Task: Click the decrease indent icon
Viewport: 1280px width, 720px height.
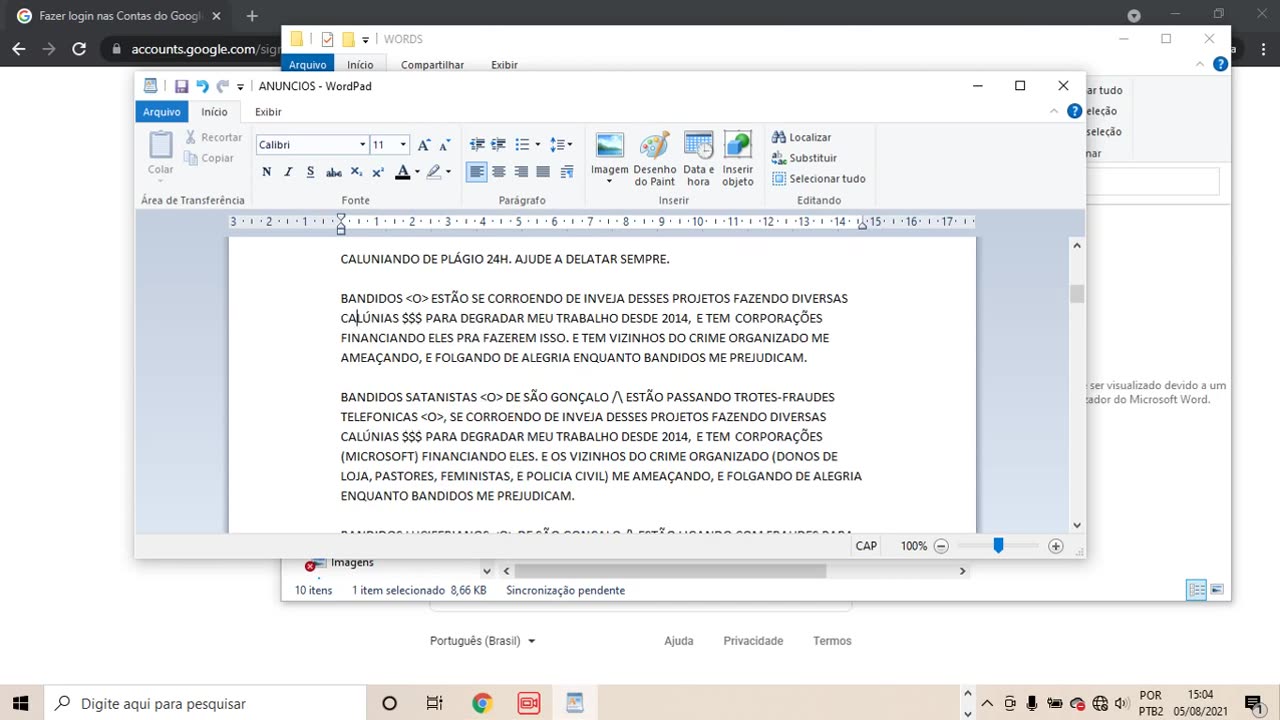Action: (x=477, y=145)
